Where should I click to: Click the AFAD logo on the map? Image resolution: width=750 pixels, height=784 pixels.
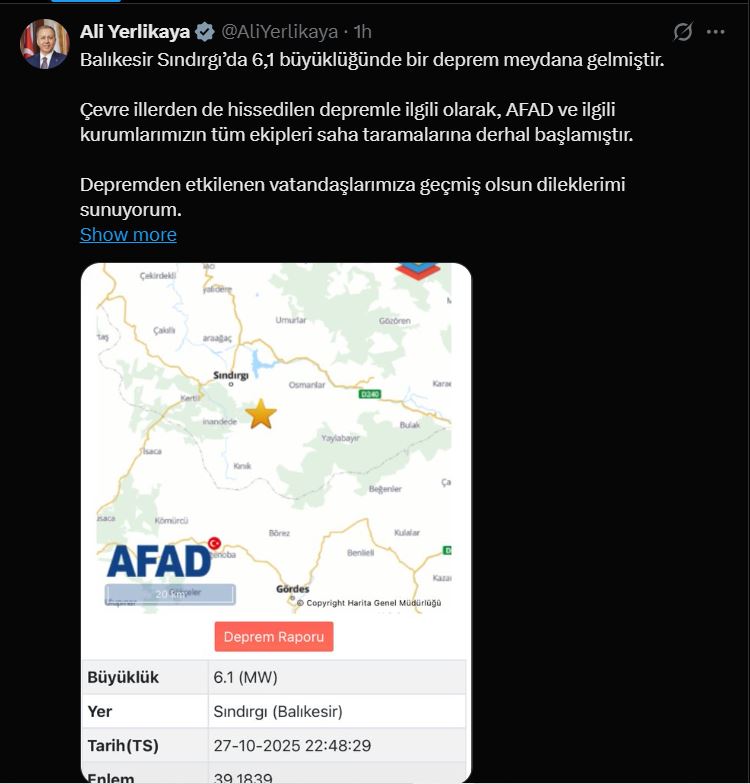158,561
